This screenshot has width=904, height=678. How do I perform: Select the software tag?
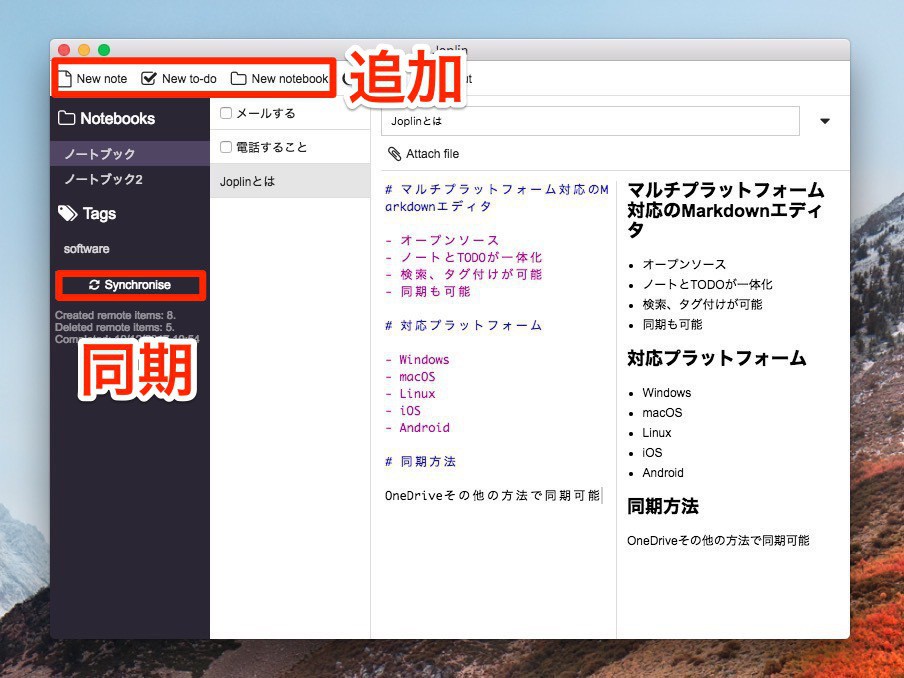pyautogui.click(x=87, y=248)
